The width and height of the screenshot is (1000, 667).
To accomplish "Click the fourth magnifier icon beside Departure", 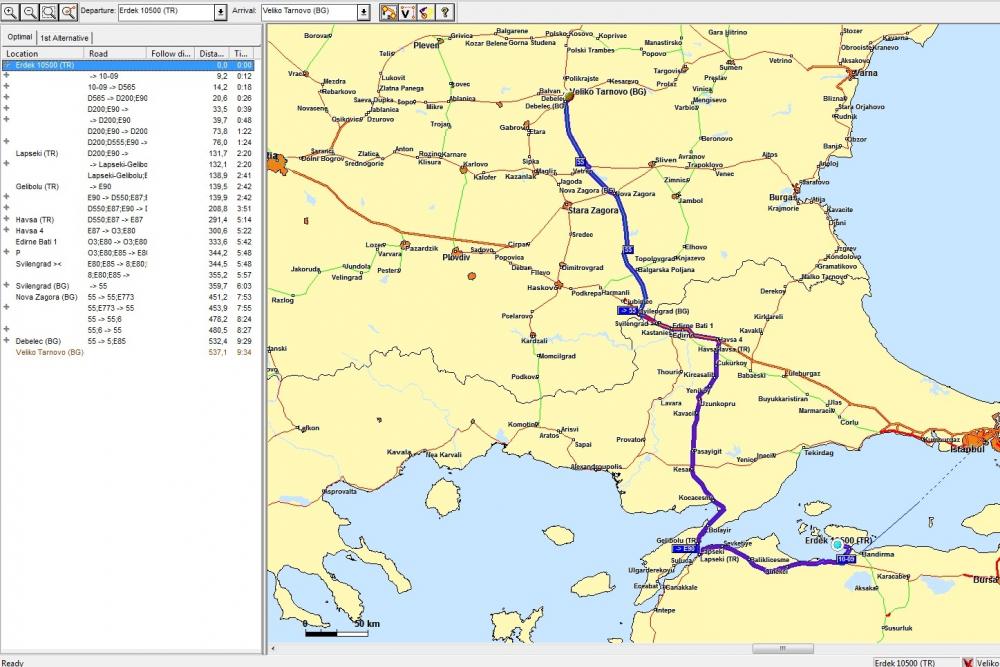I will (67, 12).
